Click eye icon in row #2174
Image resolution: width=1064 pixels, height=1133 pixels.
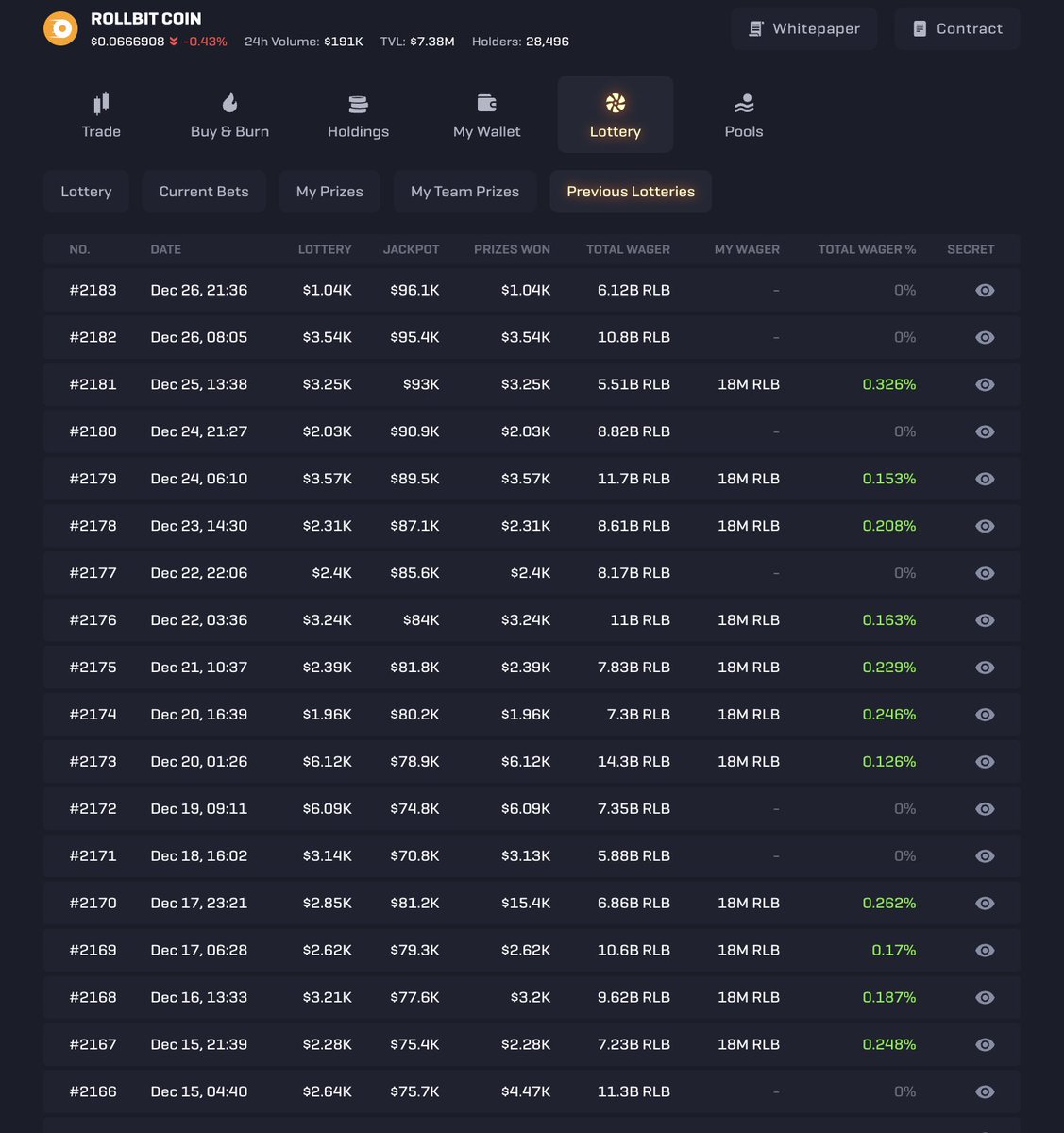point(985,715)
